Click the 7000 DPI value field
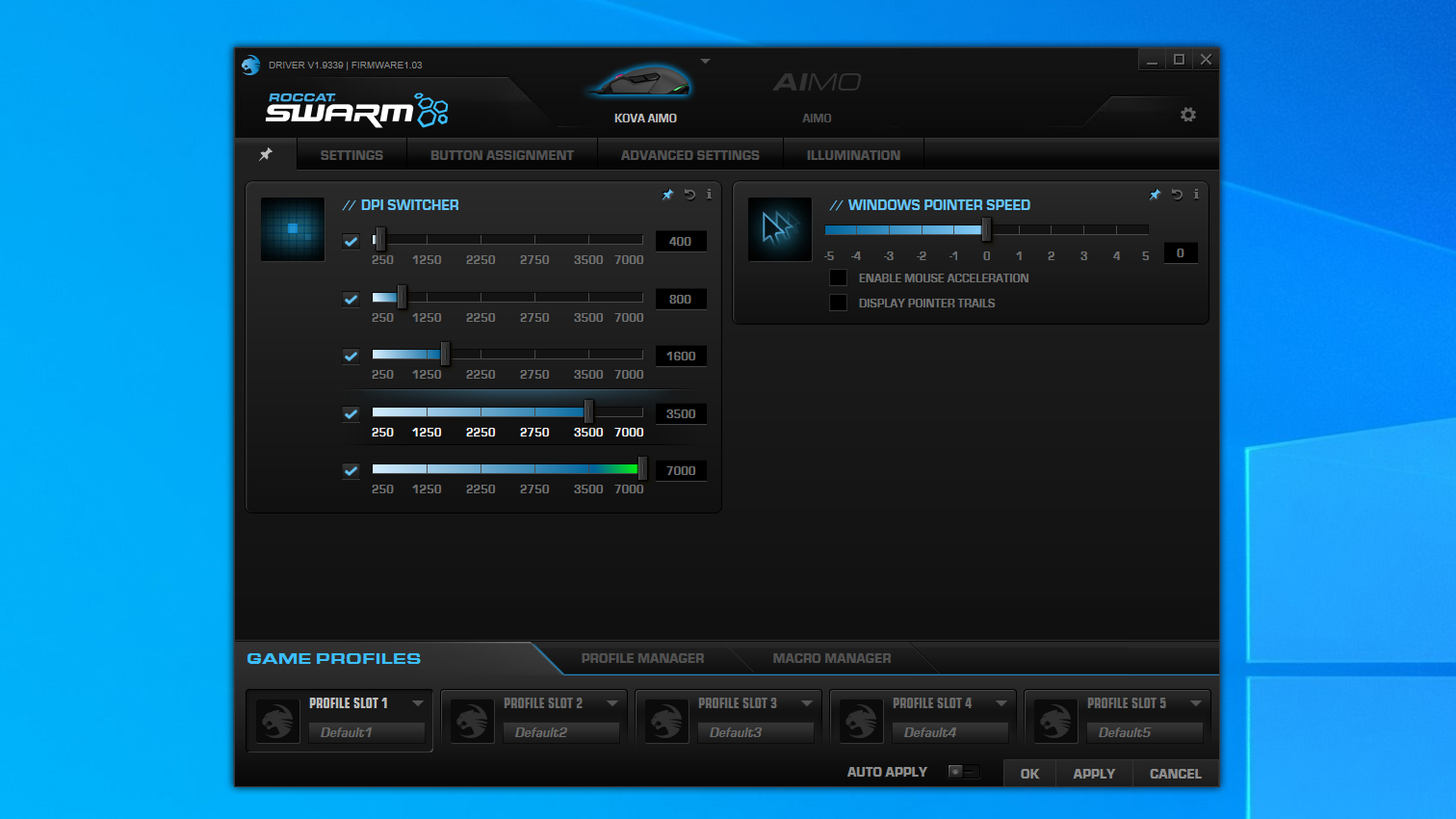Viewport: 1456px width, 819px height. pos(681,471)
